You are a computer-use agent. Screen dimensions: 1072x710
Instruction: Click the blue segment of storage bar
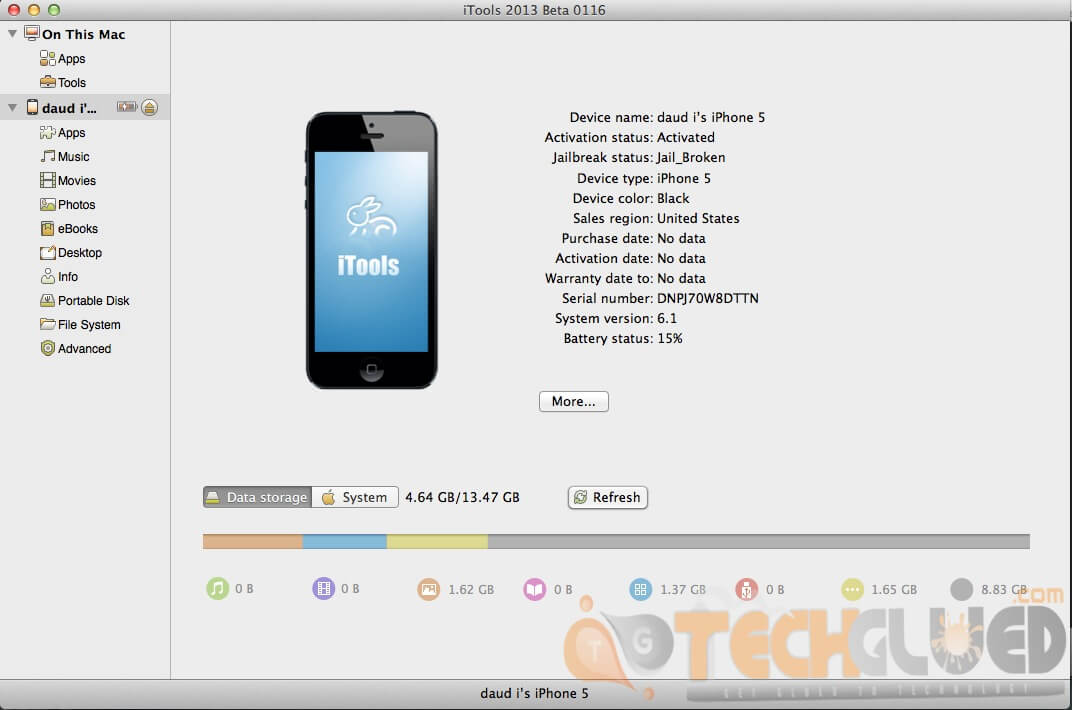click(x=345, y=541)
